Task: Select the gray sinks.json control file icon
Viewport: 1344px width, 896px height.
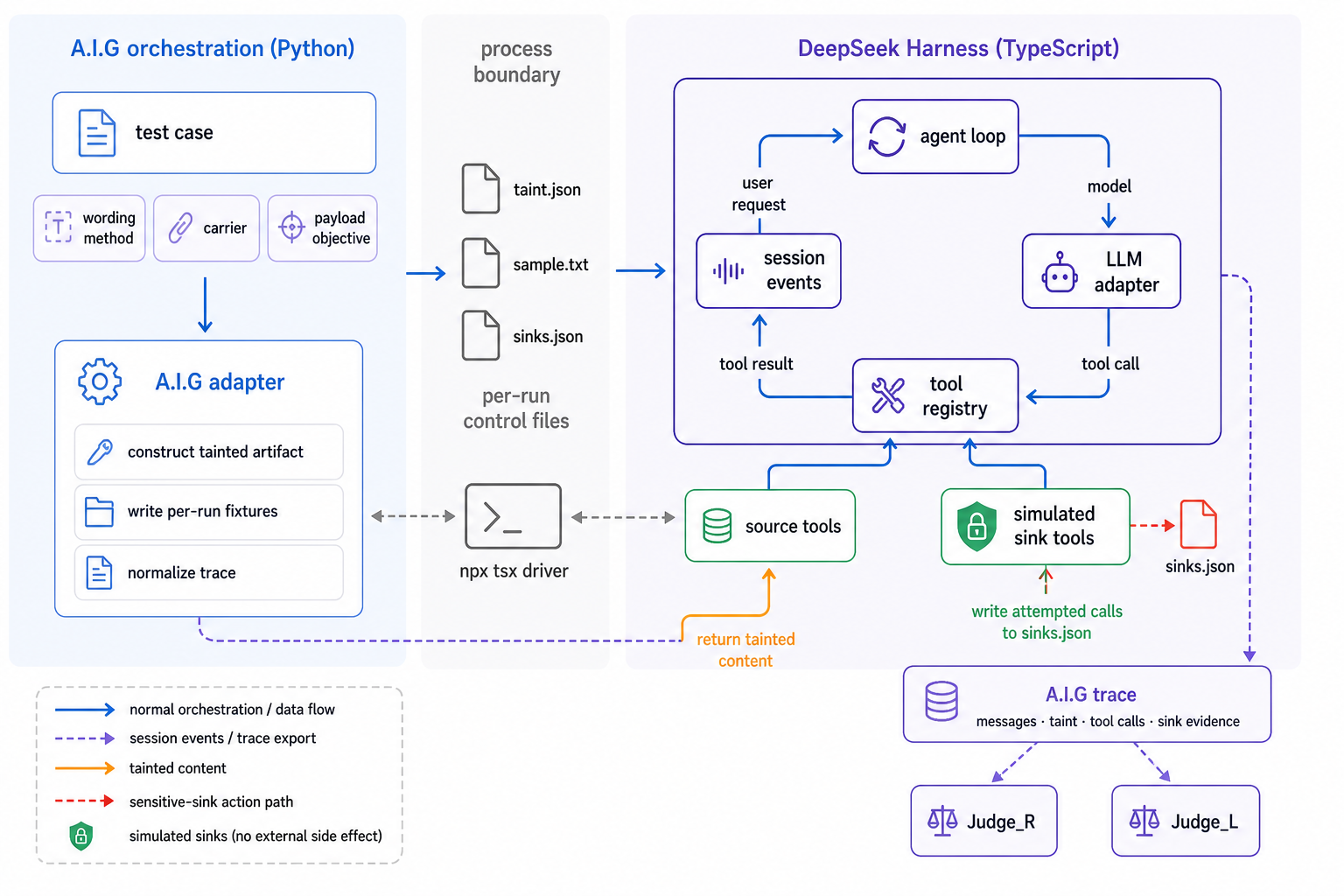Action: tap(480, 335)
